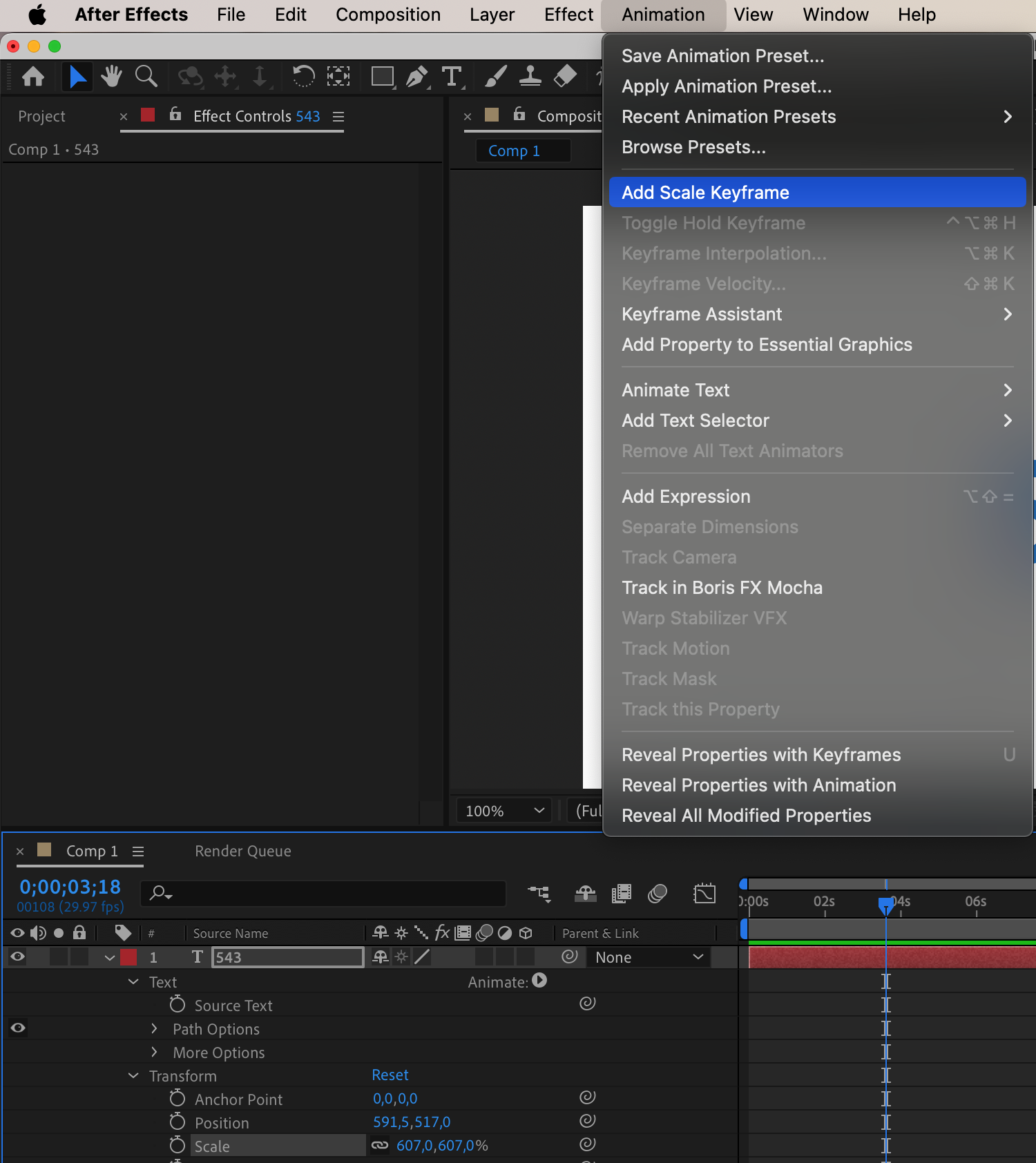Click the Home icon in toolbar
The height and width of the screenshot is (1163, 1036).
click(33, 76)
